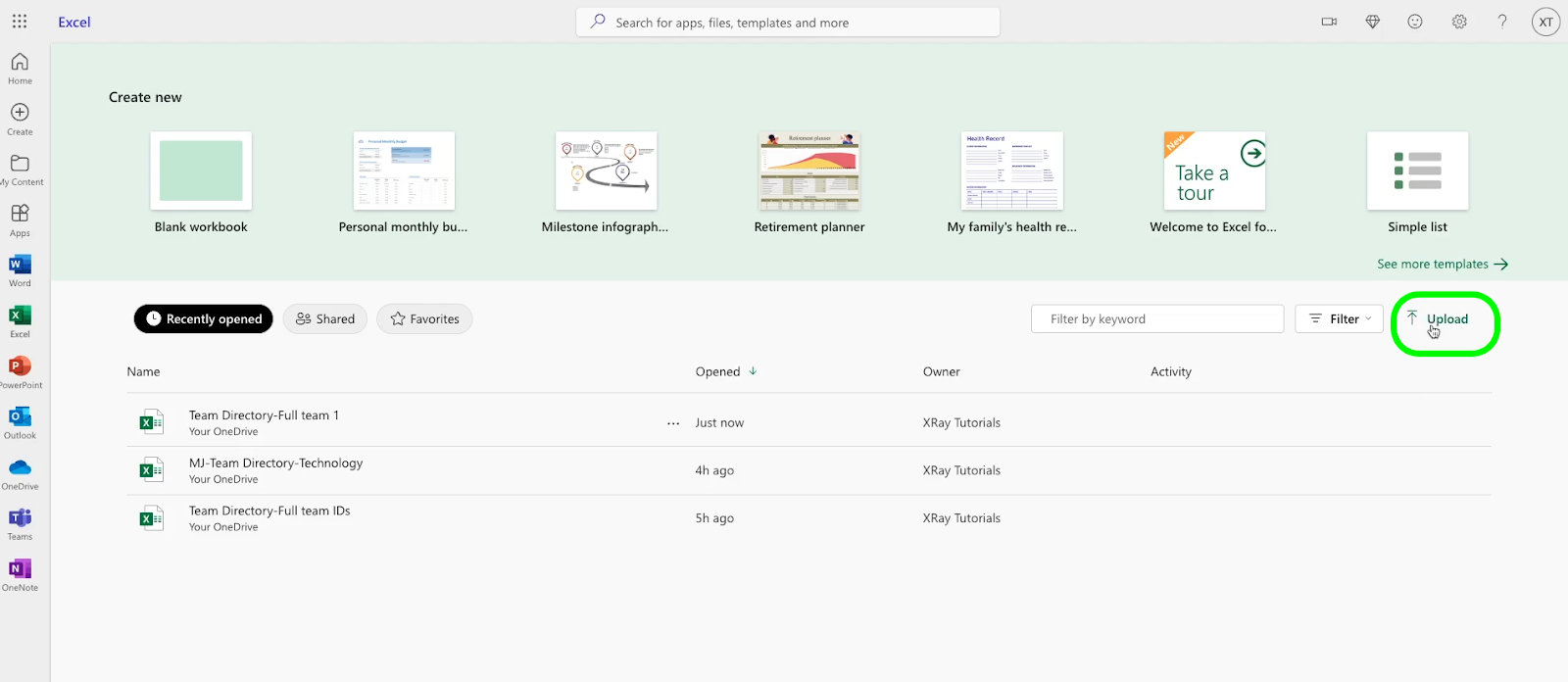Open settings with the gear icon

[x=1459, y=22]
